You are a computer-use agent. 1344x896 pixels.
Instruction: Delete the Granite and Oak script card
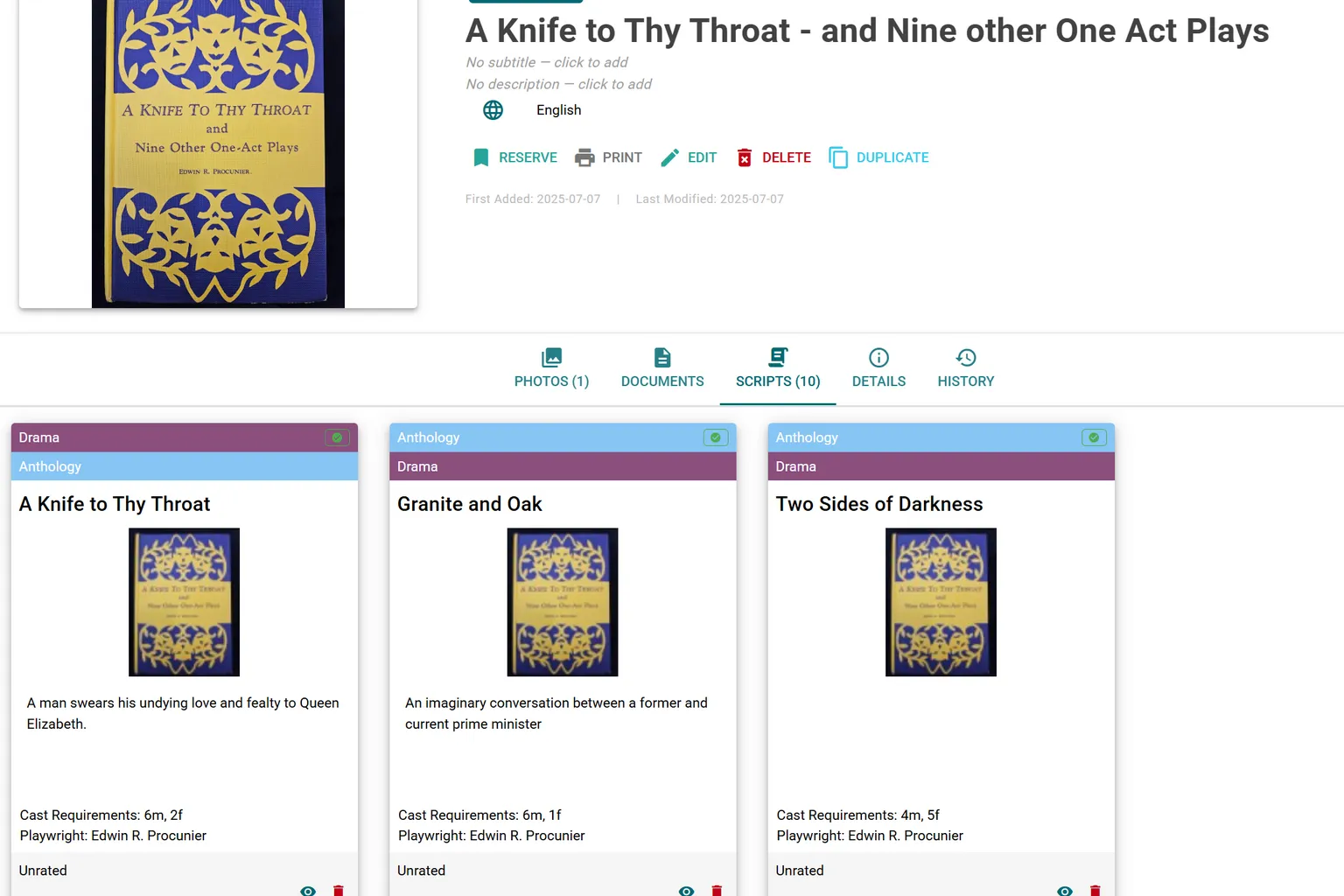(x=717, y=891)
